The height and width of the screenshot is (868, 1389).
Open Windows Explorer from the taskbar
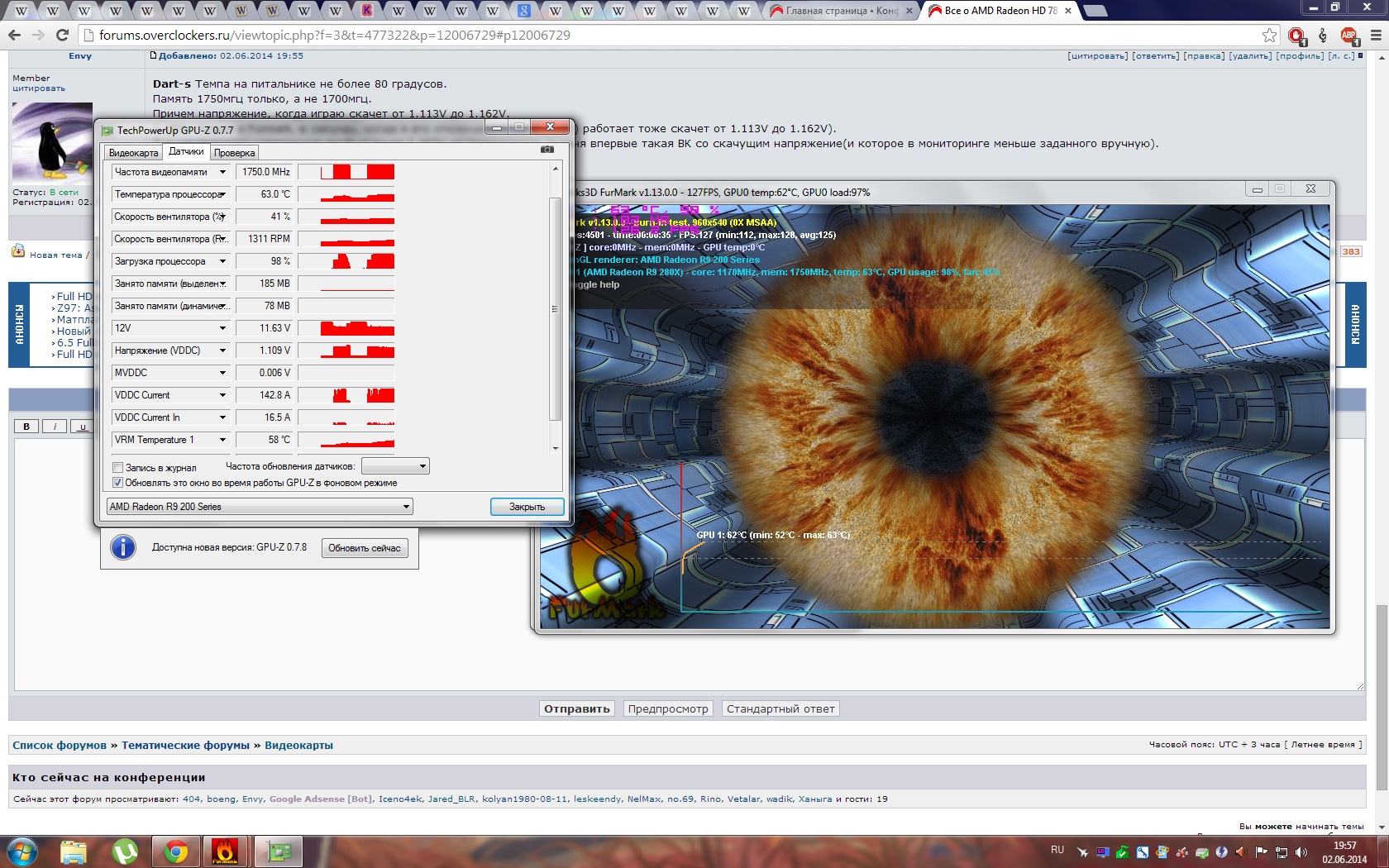[x=74, y=851]
